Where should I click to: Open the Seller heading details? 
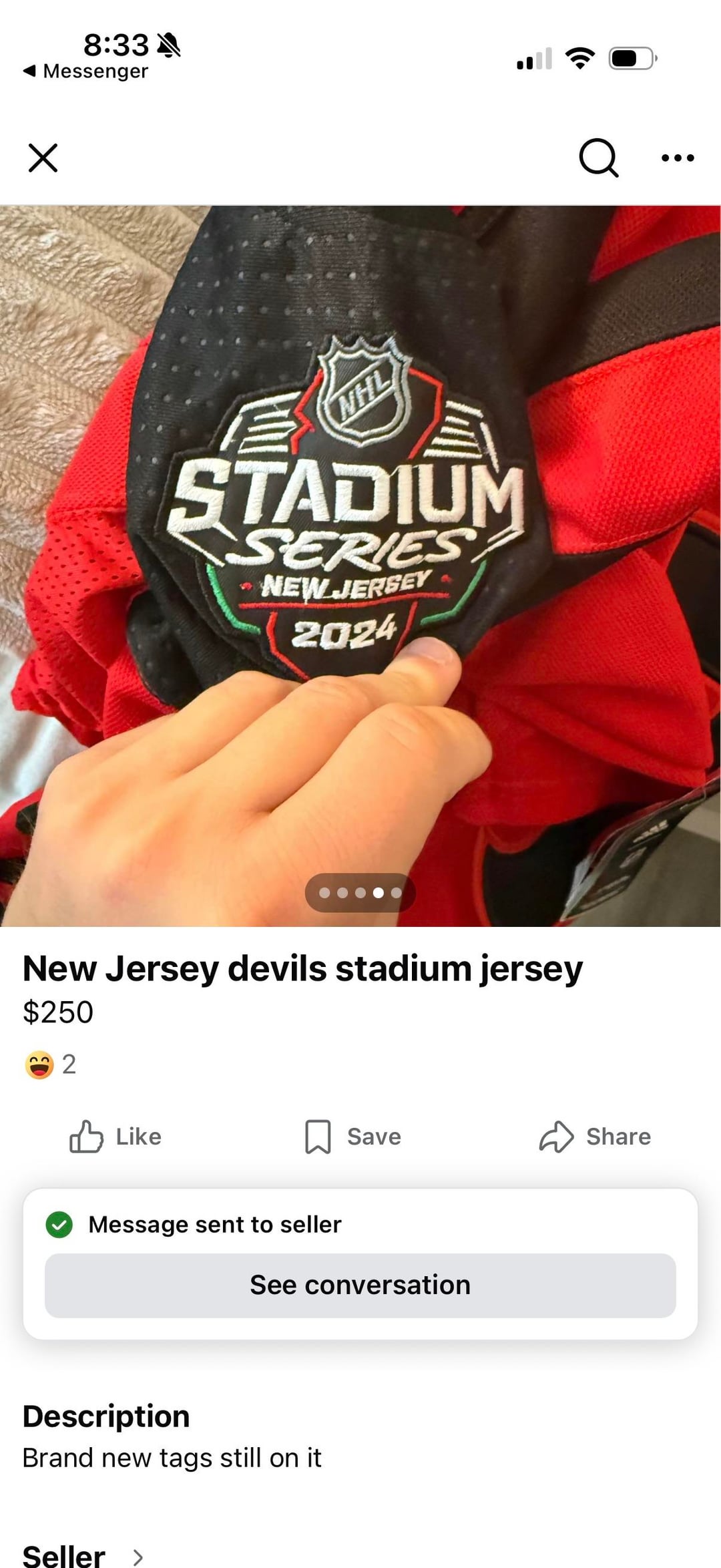point(64,1556)
